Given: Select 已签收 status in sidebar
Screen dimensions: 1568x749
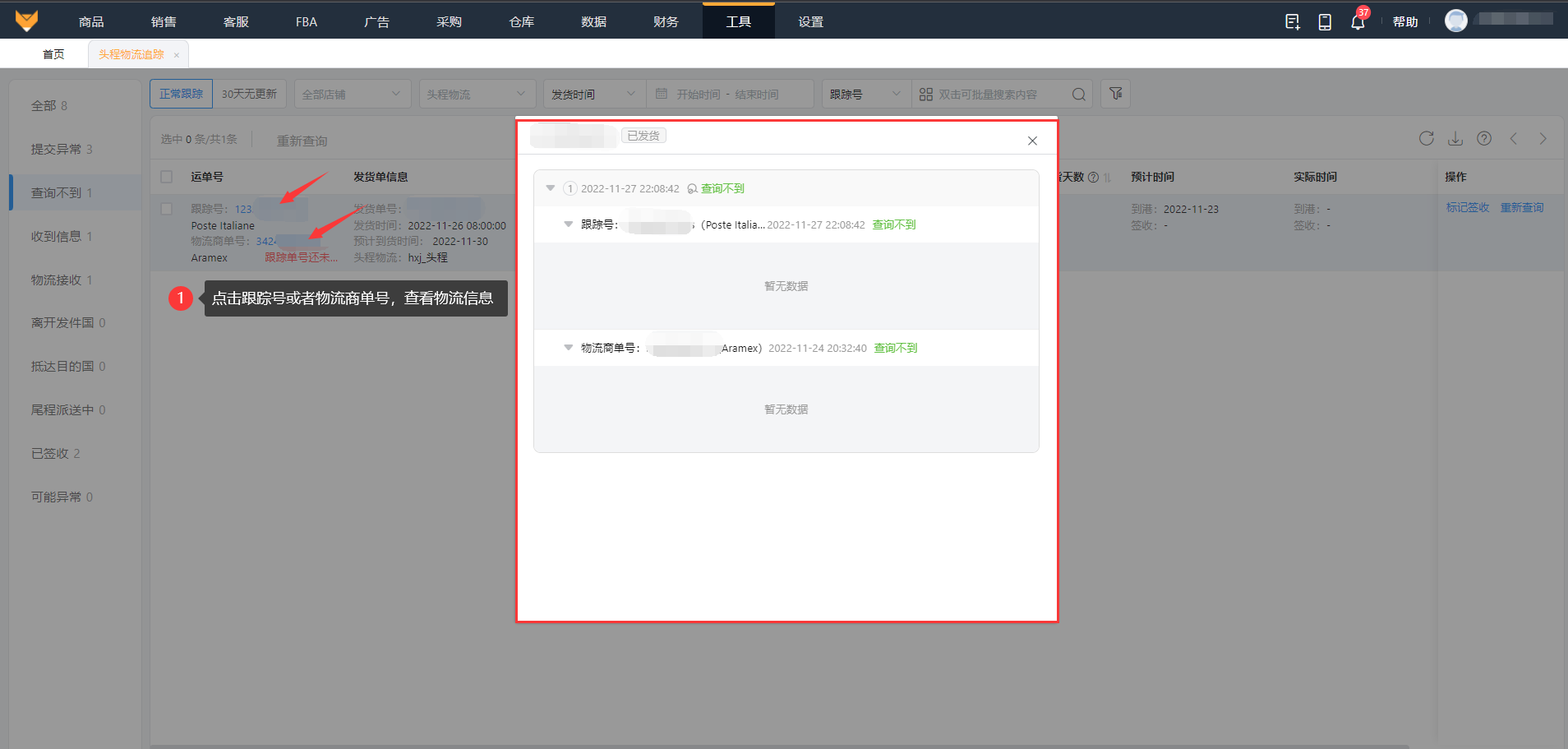Looking at the screenshot, I should coord(76,453).
